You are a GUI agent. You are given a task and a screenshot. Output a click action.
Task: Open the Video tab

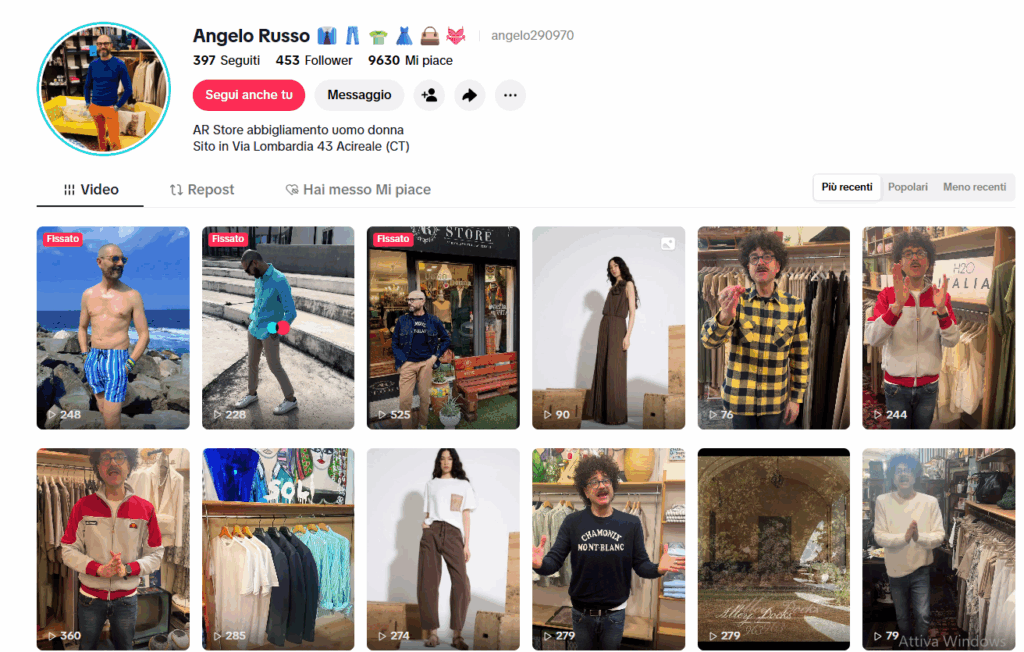(x=90, y=189)
